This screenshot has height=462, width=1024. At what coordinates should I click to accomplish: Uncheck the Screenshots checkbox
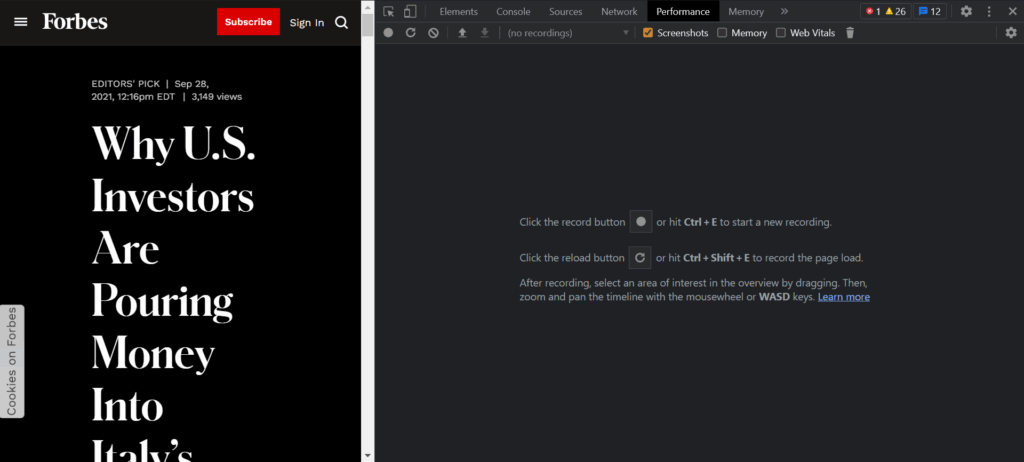tap(648, 33)
